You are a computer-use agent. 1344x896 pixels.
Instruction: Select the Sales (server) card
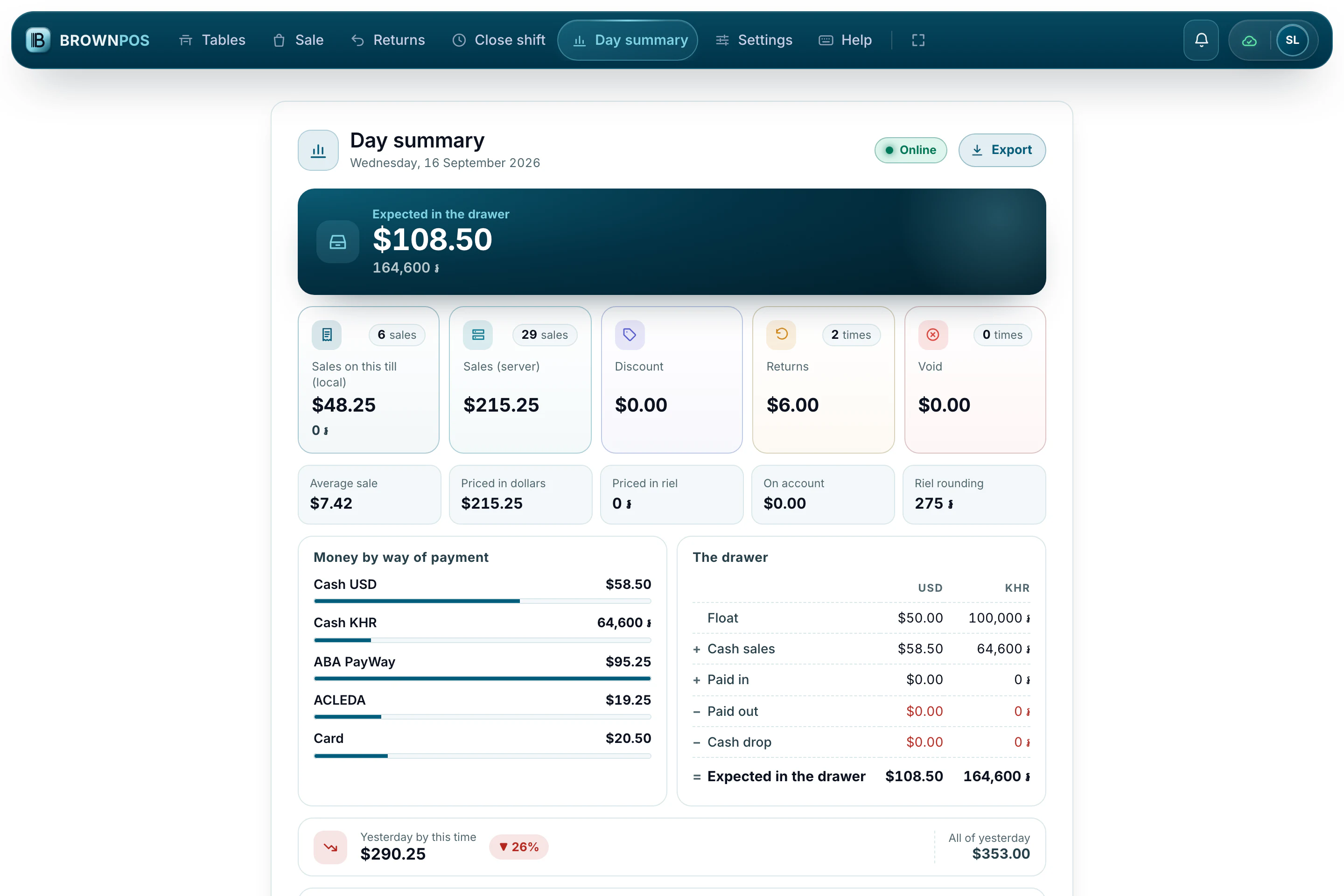coord(520,379)
